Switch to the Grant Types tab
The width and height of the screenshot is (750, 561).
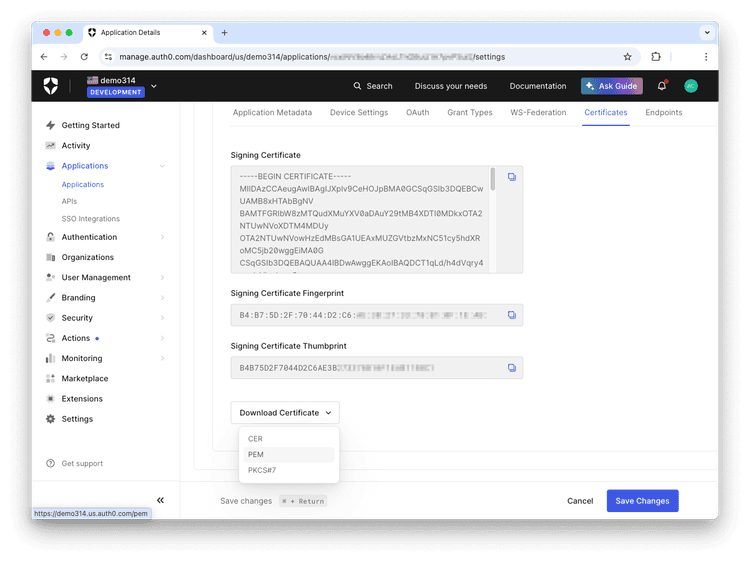pos(469,113)
